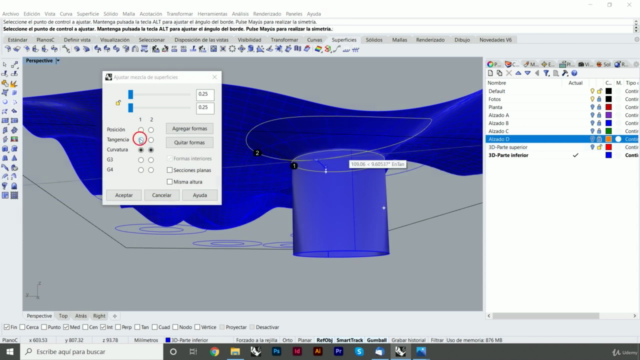Click the Layers panel horizontal scrollbar
The height and width of the screenshot is (360, 640).
(546, 316)
